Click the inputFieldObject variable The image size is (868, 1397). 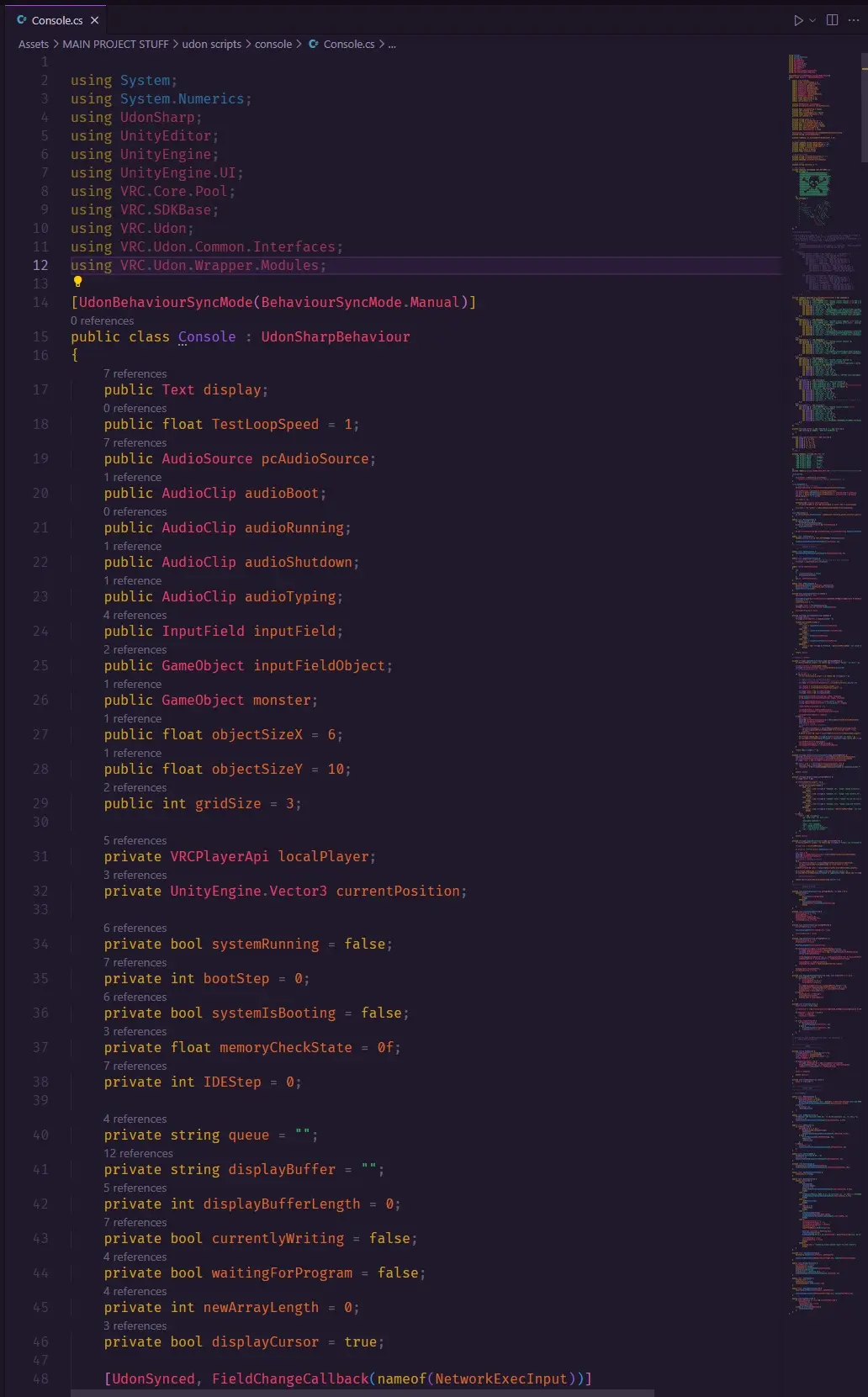click(x=319, y=665)
